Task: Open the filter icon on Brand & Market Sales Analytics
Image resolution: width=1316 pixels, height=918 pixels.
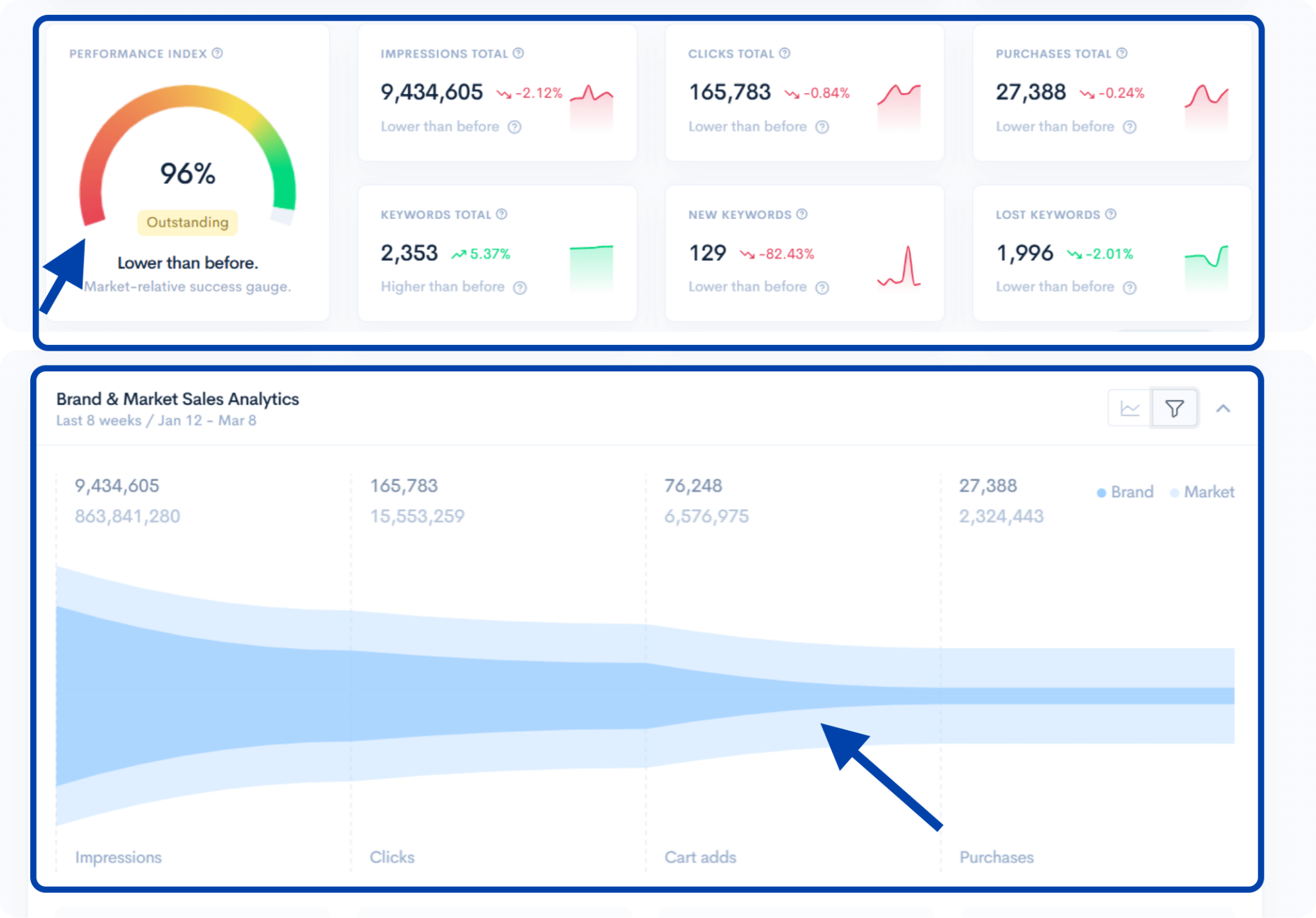Action: point(1174,407)
